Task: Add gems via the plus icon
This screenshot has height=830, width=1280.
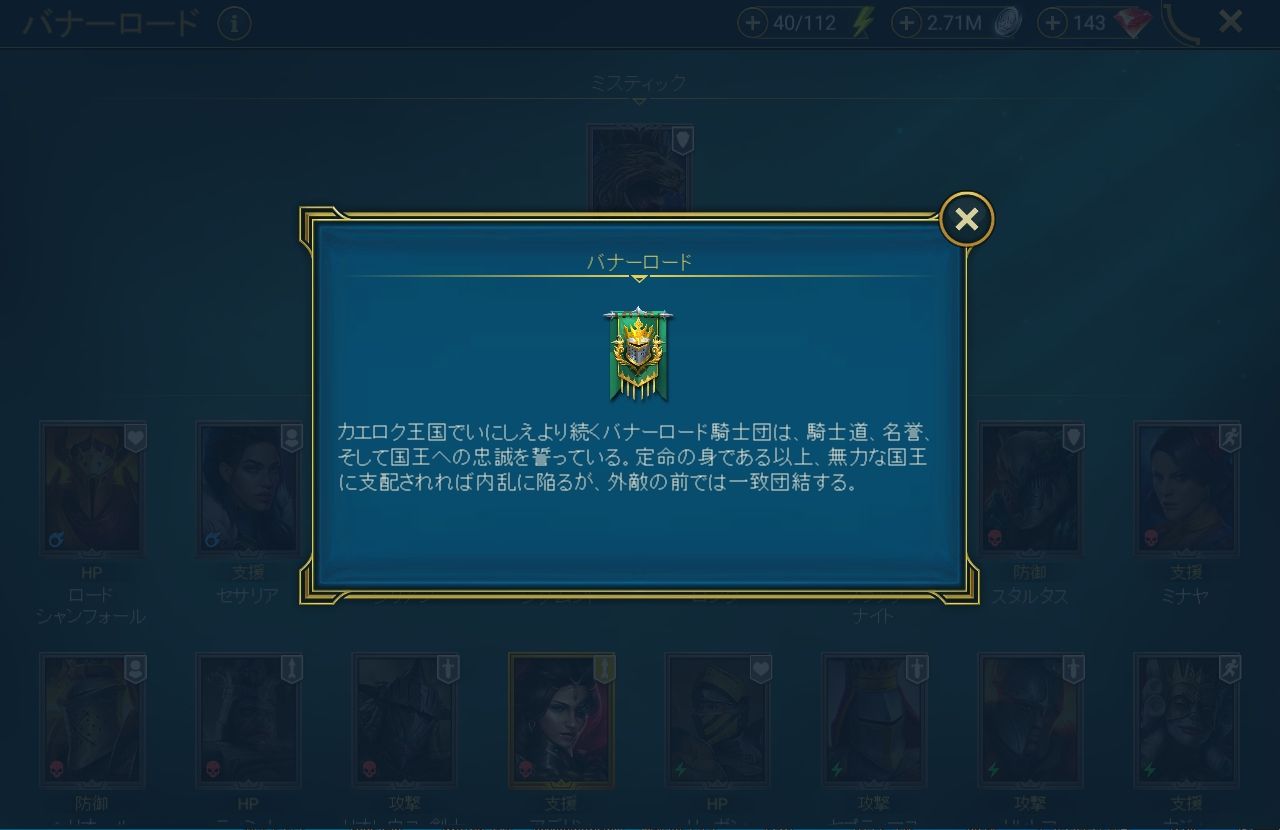Action: 1052,23
